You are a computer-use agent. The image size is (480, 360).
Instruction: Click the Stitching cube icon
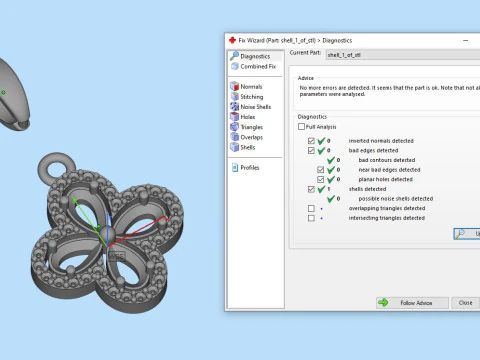click(235, 97)
